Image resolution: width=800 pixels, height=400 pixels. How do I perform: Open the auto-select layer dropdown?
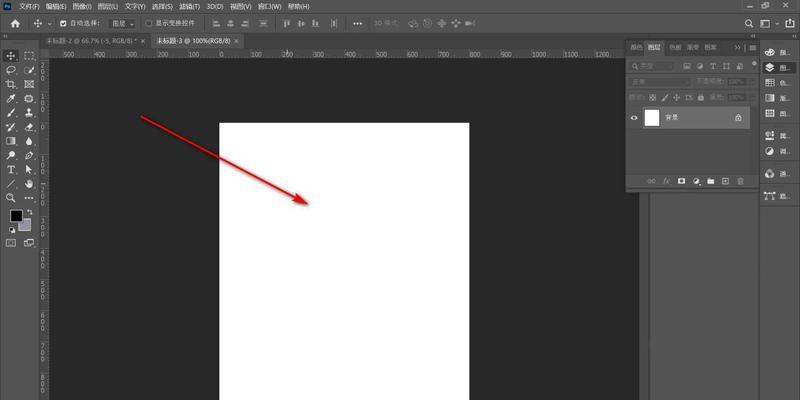coord(123,23)
